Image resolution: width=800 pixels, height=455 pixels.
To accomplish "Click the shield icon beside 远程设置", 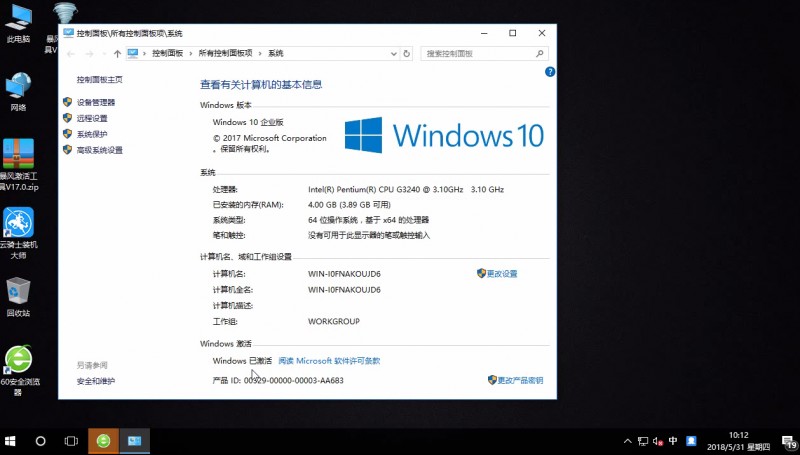I will coord(67,118).
